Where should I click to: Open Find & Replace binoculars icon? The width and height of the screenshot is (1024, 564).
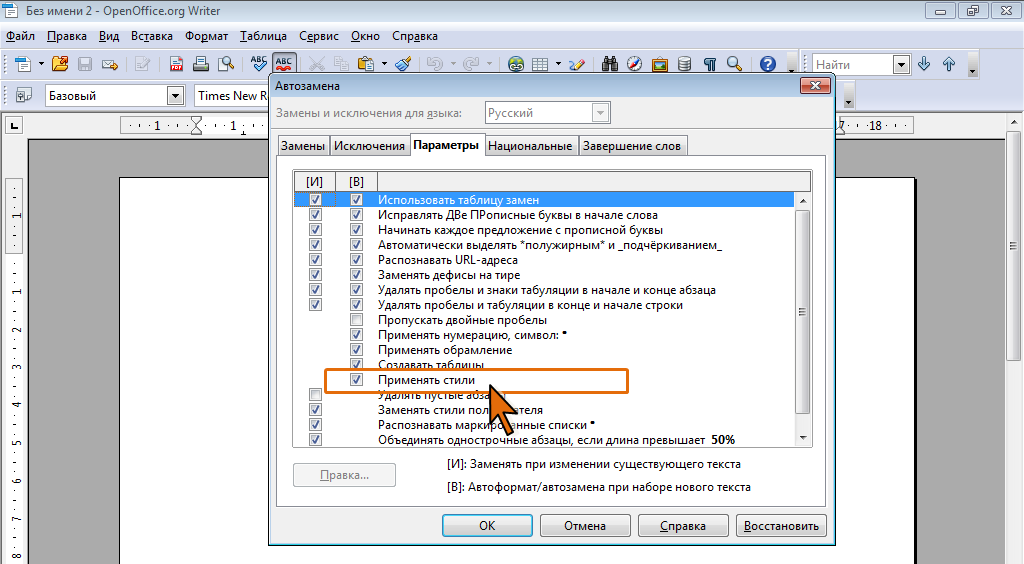pos(610,64)
